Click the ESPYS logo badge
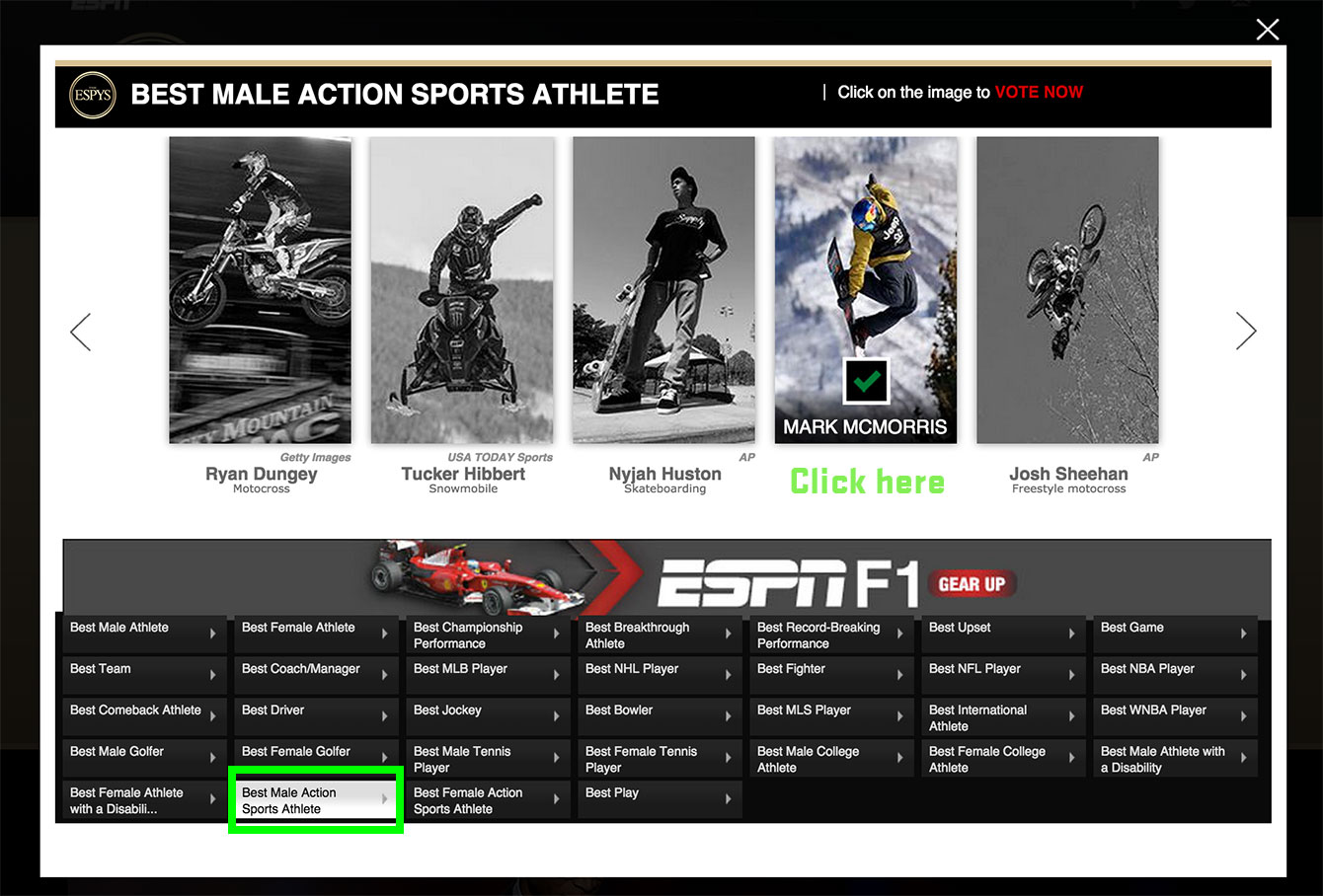 tap(93, 96)
